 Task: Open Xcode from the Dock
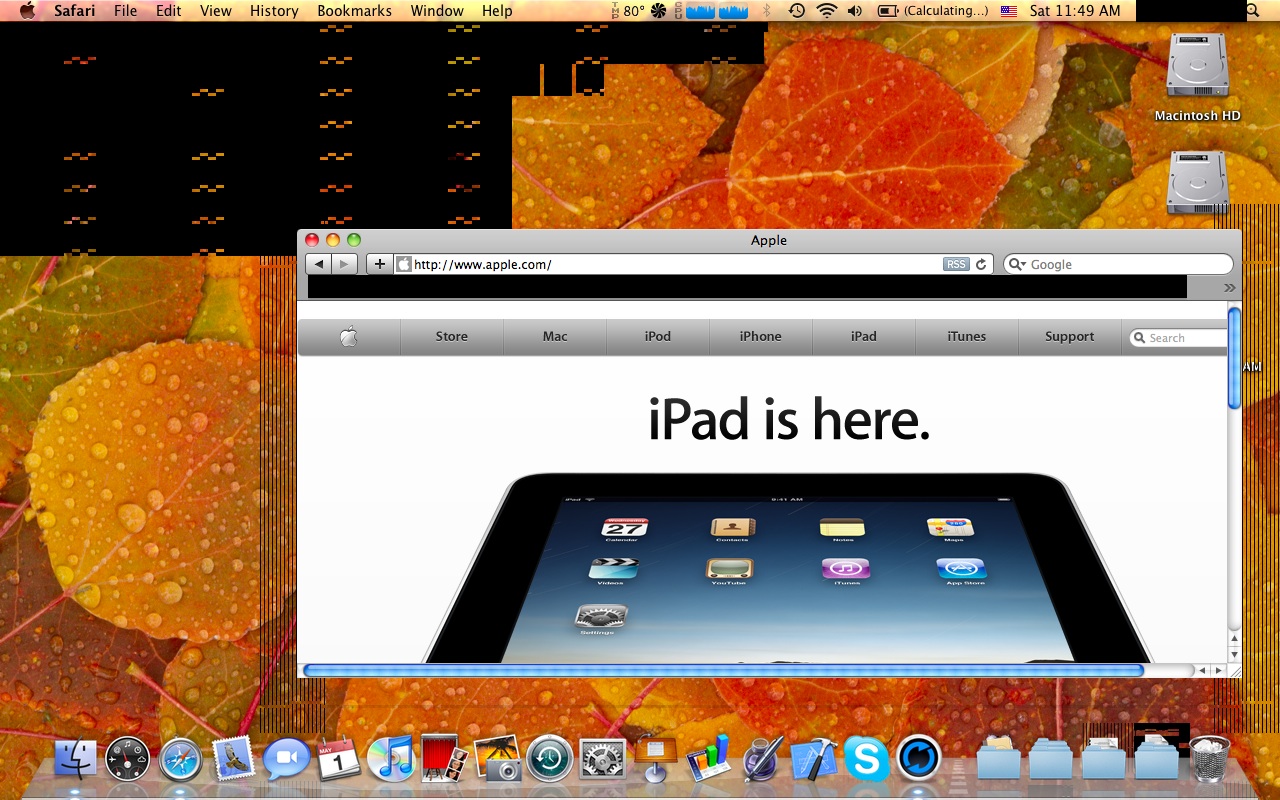pyautogui.click(x=814, y=760)
